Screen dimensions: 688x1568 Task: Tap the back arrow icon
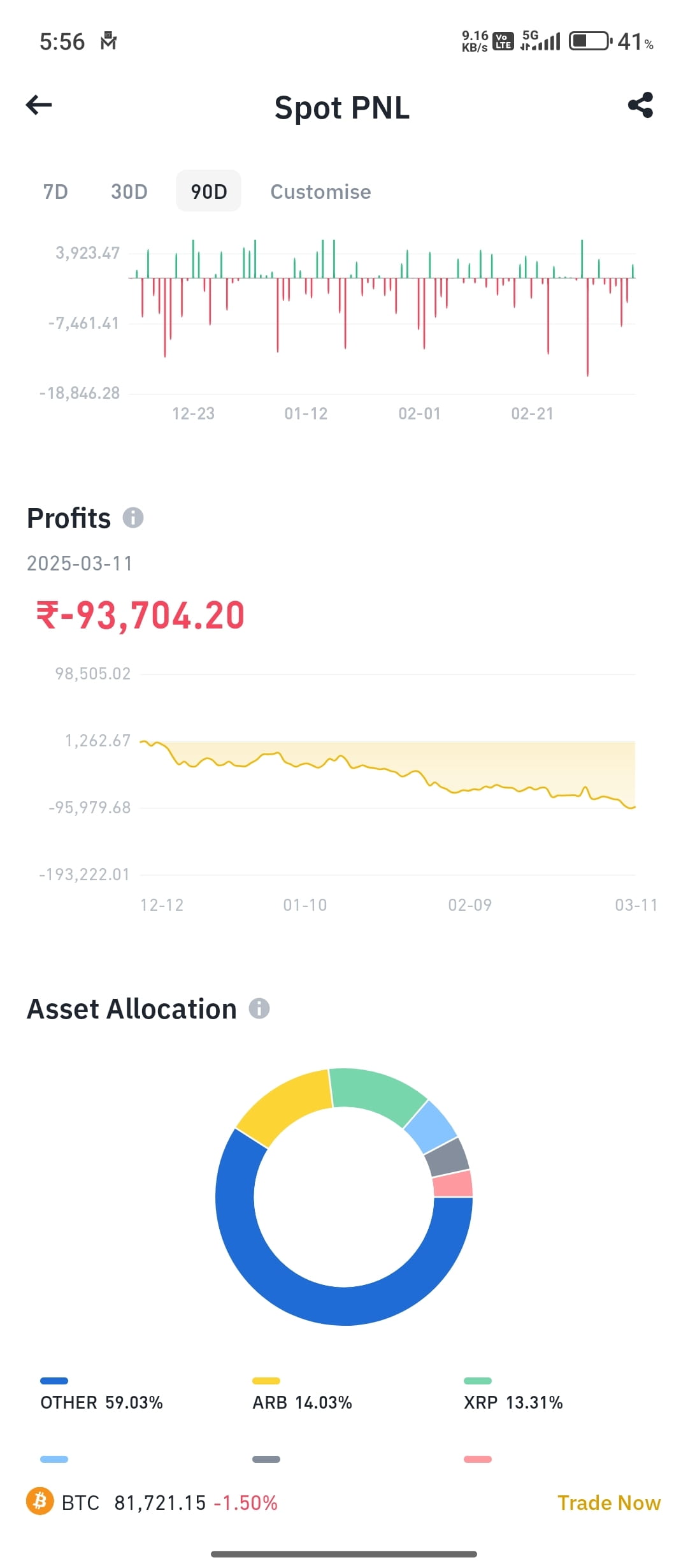click(x=39, y=105)
